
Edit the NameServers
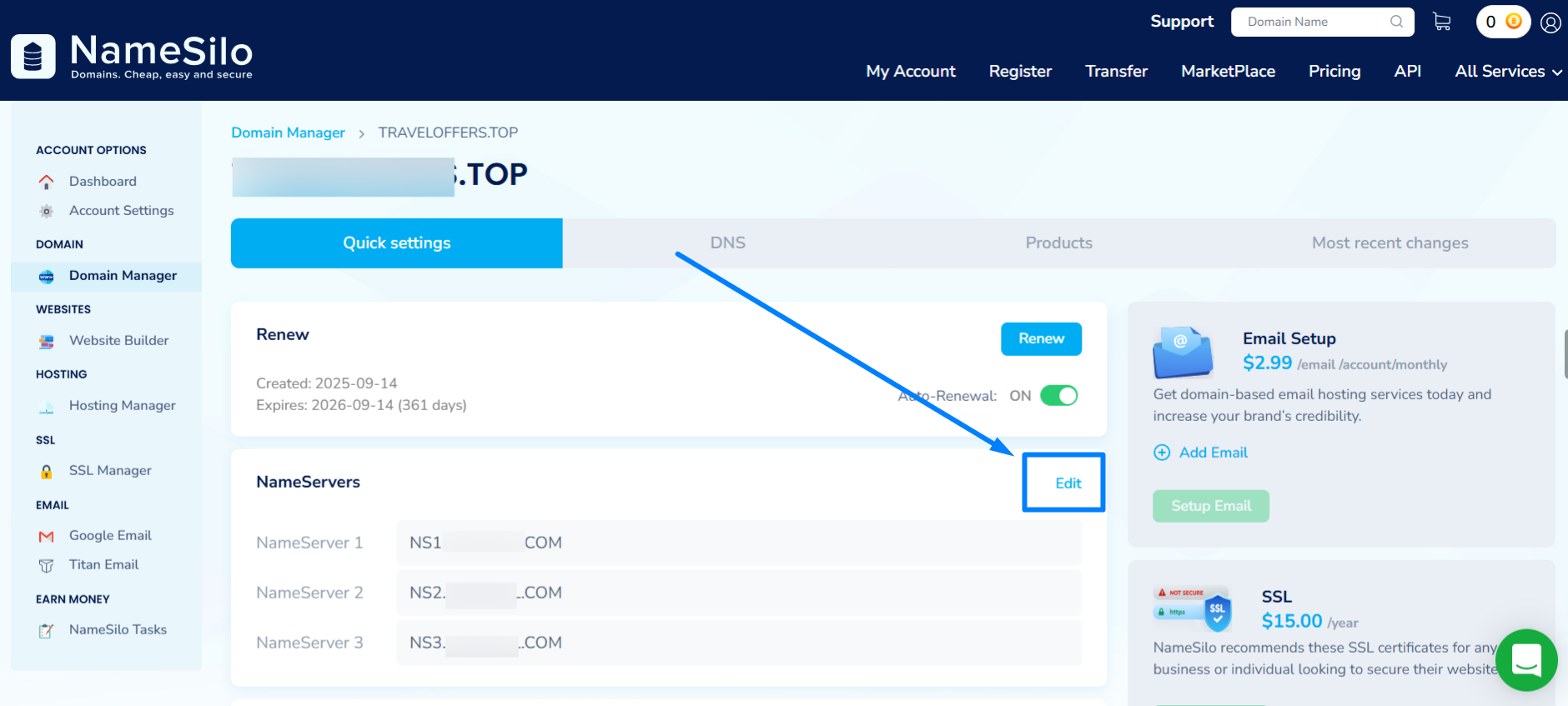click(x=1068, y=483)
